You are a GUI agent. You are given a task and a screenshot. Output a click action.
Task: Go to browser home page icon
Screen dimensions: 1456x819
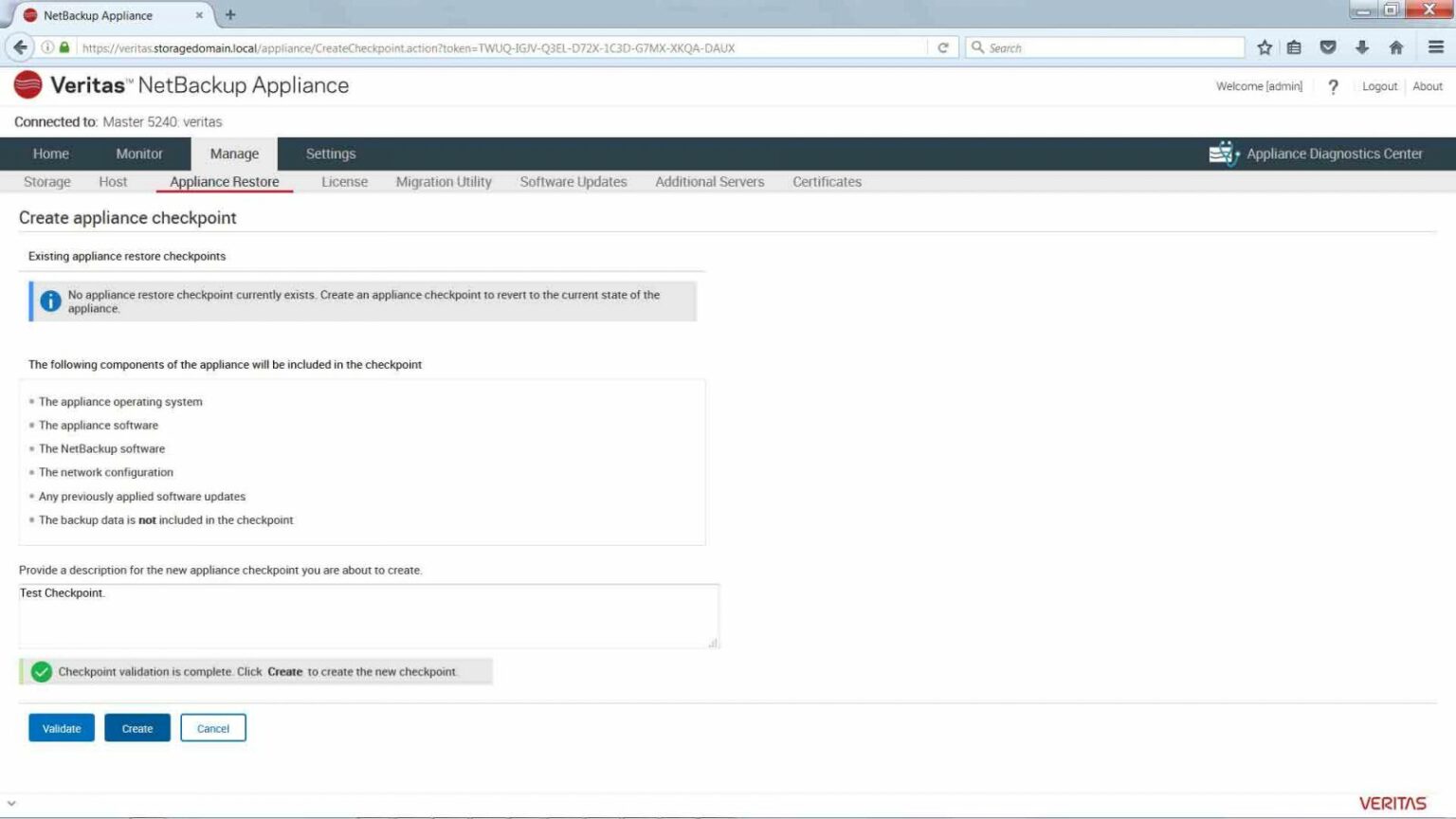(x=1396, y=47)
